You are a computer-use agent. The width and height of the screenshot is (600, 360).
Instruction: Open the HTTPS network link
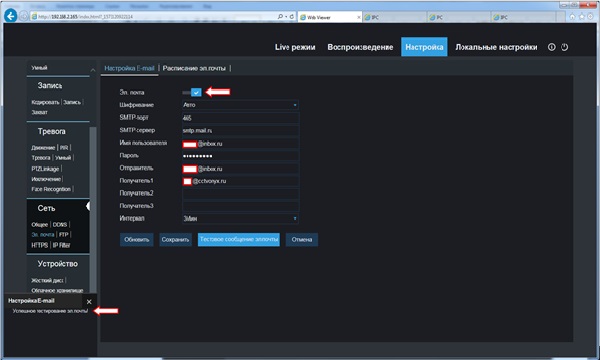(39, 245)
